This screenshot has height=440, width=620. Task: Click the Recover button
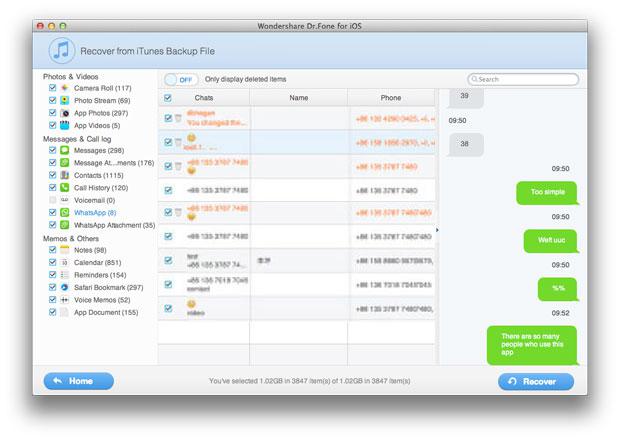coord(536,381)
